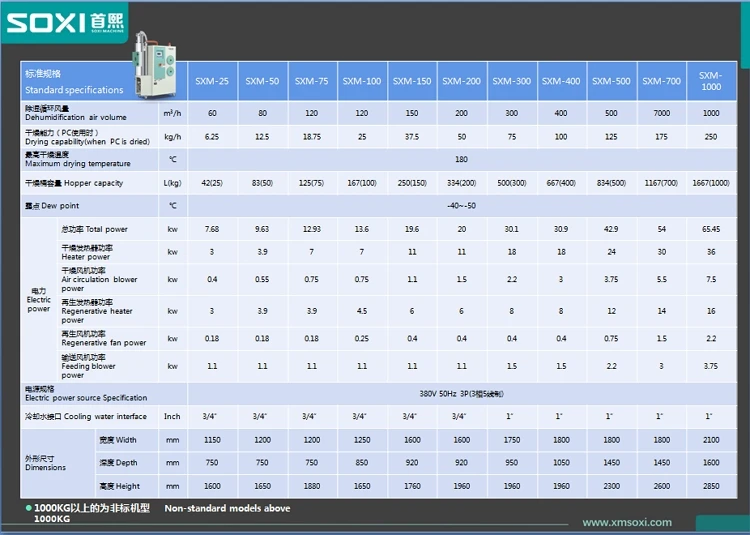
Task: Click the SXM-1000 model header
Action: tap(710, 81)
